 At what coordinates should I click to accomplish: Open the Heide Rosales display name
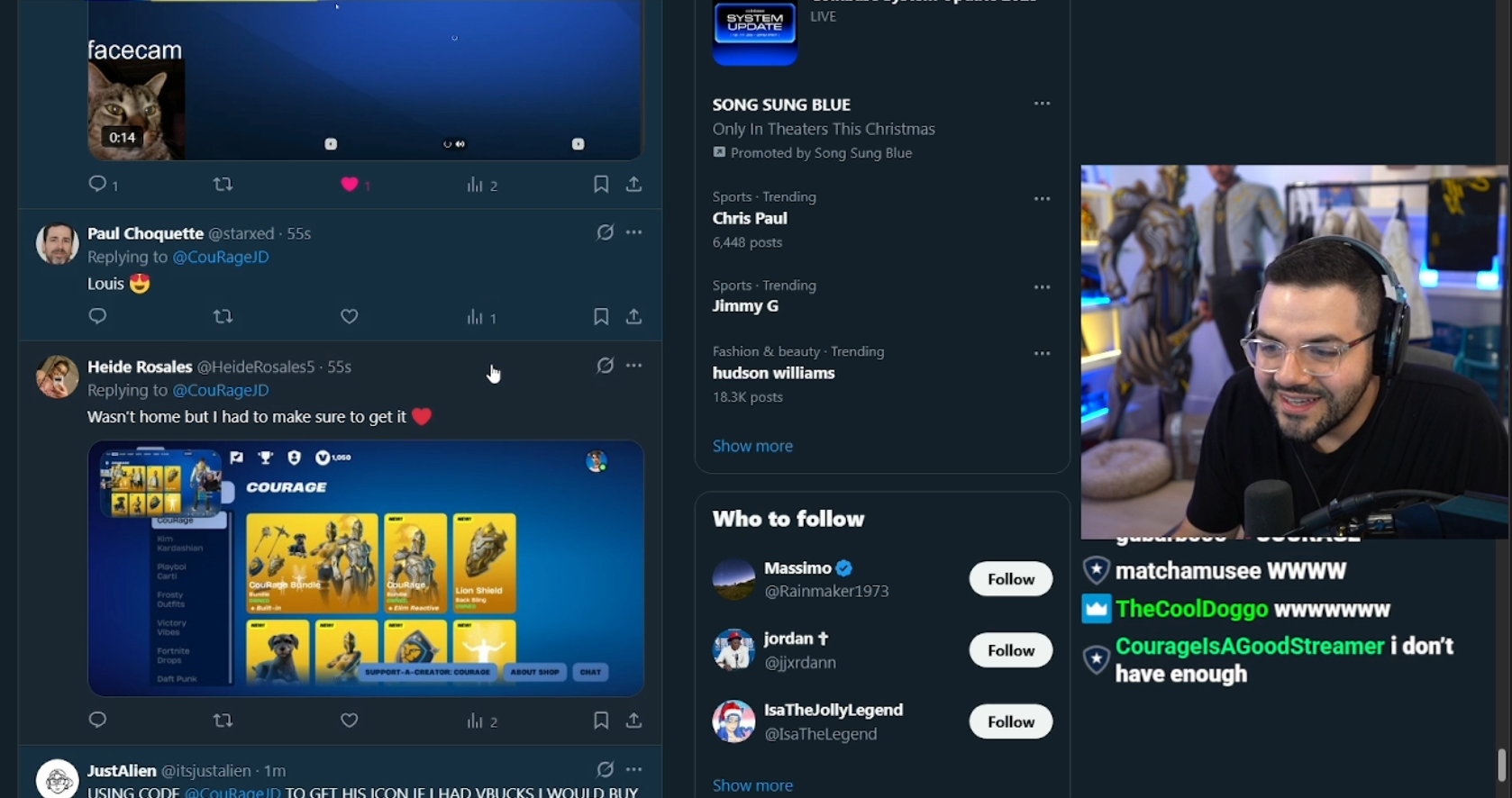(x=140, y=367)
